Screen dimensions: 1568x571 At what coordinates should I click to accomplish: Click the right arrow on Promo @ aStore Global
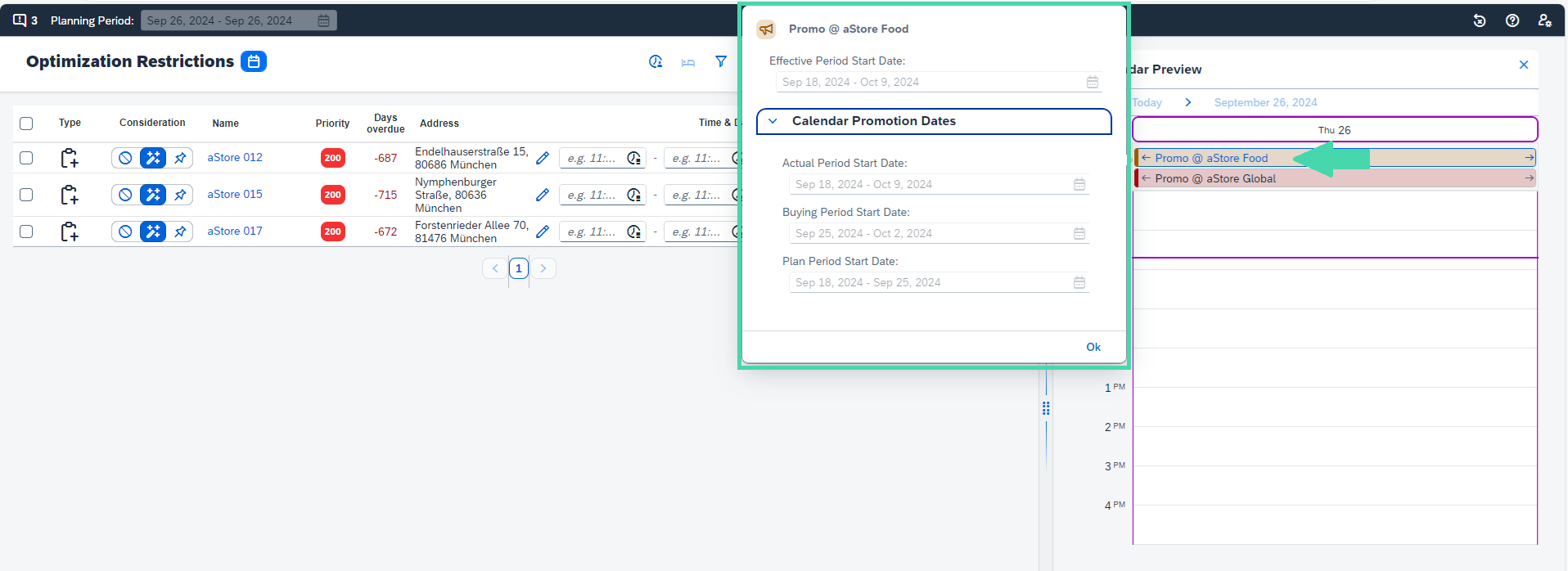(1529, 178)
